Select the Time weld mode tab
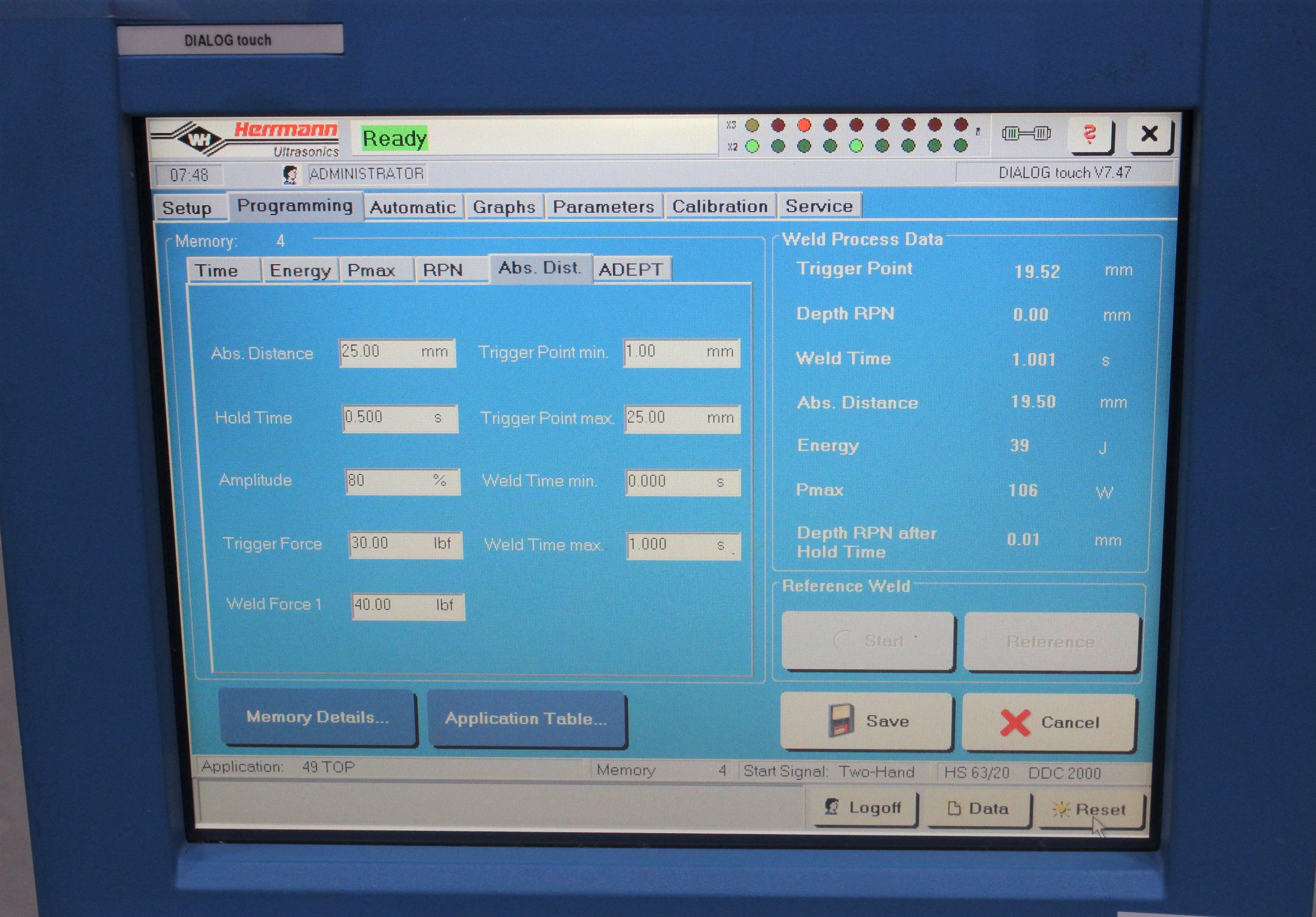Viewport: 1316px width, 917px height. tap(223, 270)
